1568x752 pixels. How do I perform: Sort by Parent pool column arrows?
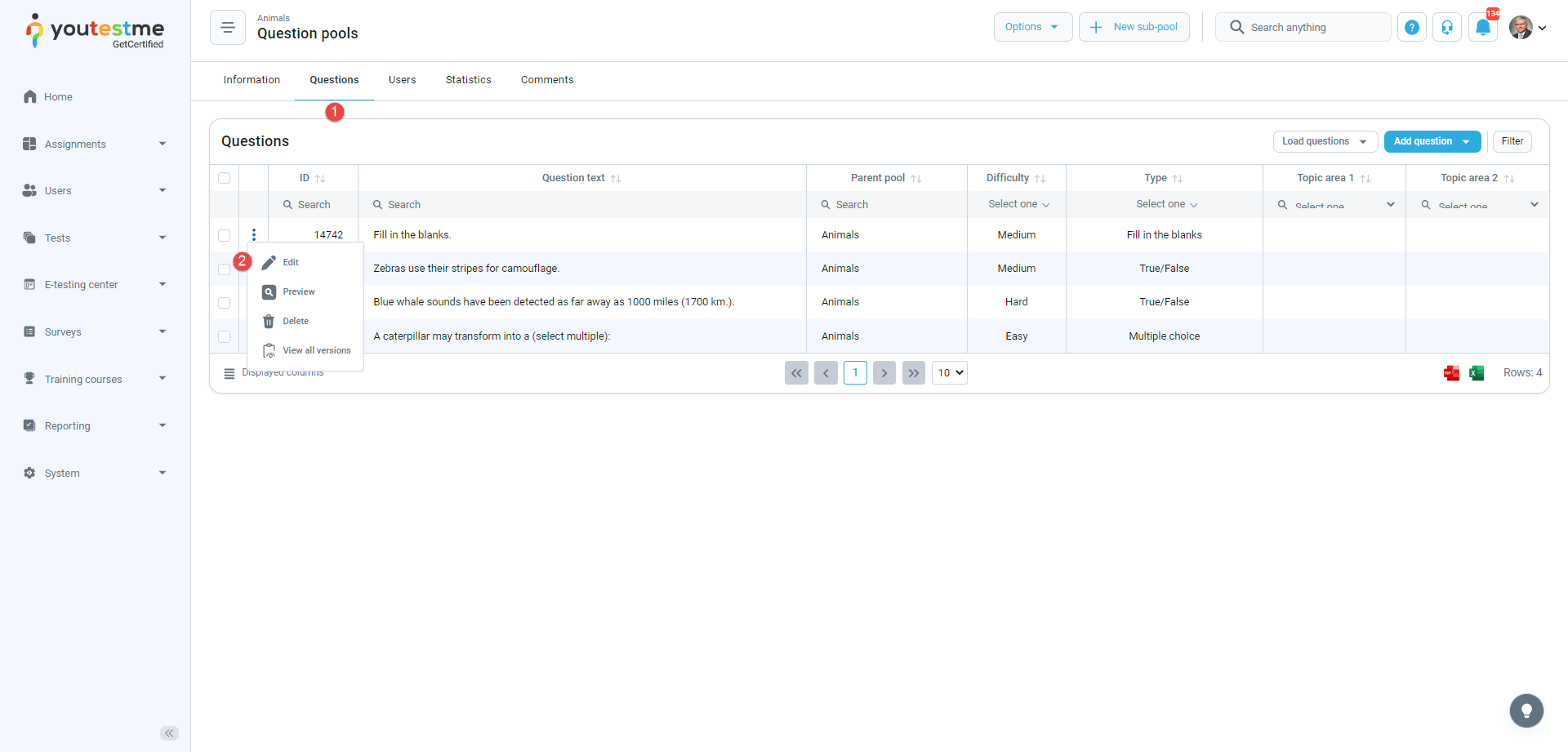point(916,179)
